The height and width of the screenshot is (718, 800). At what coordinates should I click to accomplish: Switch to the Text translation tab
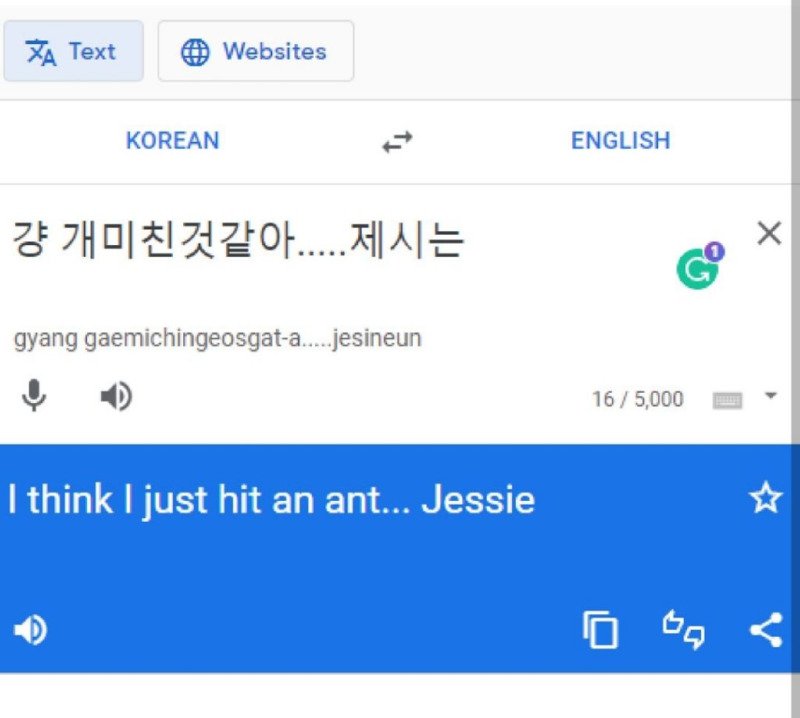[x=73, y=51]
